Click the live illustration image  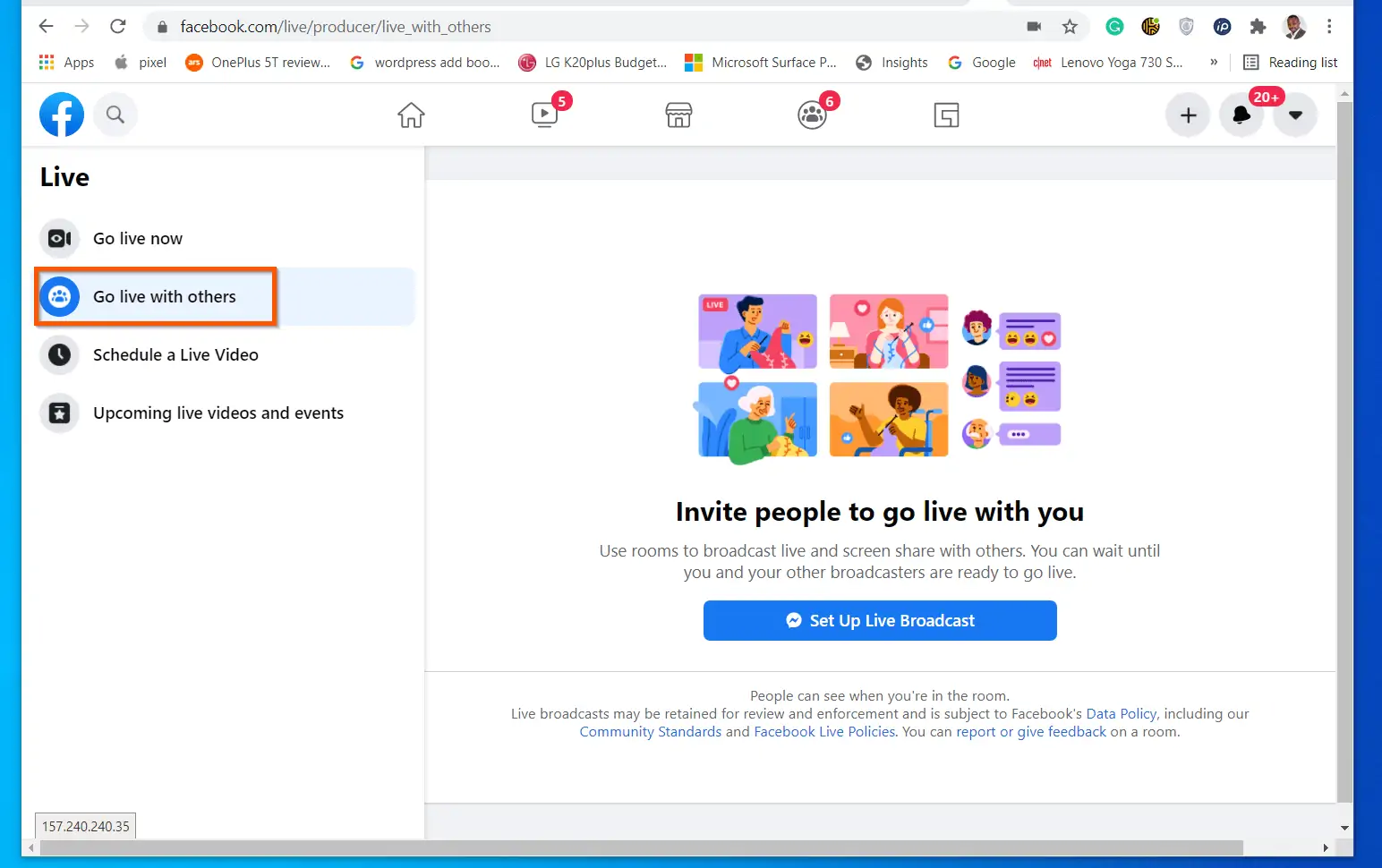coord(880,379)
